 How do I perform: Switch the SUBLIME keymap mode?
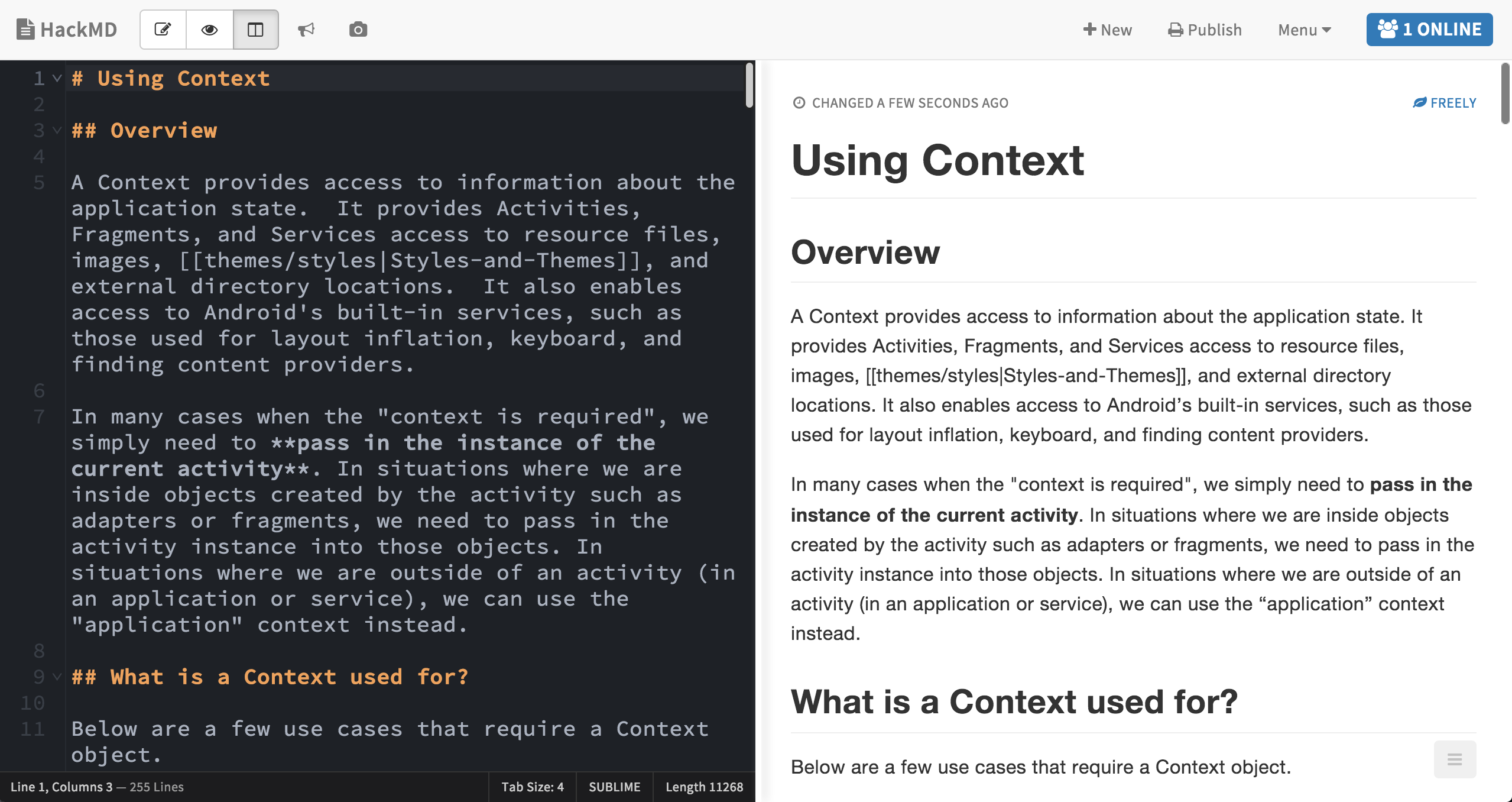614,787
